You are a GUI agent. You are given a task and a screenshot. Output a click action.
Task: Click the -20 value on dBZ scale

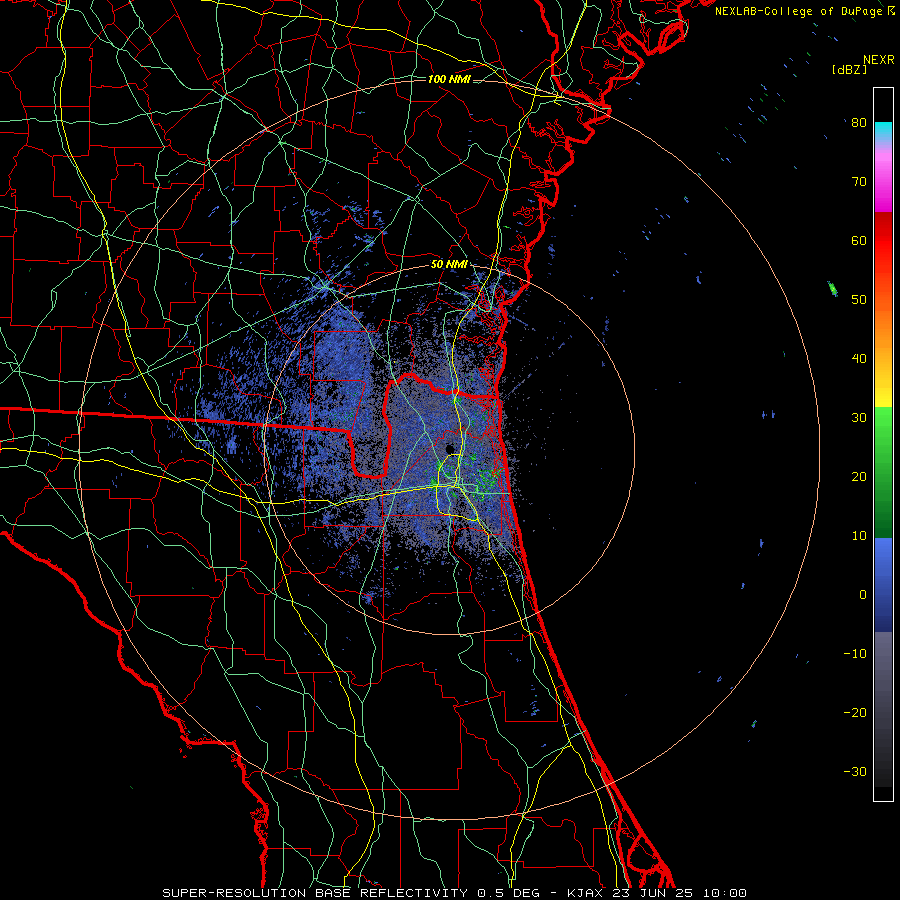coord(855,712)
